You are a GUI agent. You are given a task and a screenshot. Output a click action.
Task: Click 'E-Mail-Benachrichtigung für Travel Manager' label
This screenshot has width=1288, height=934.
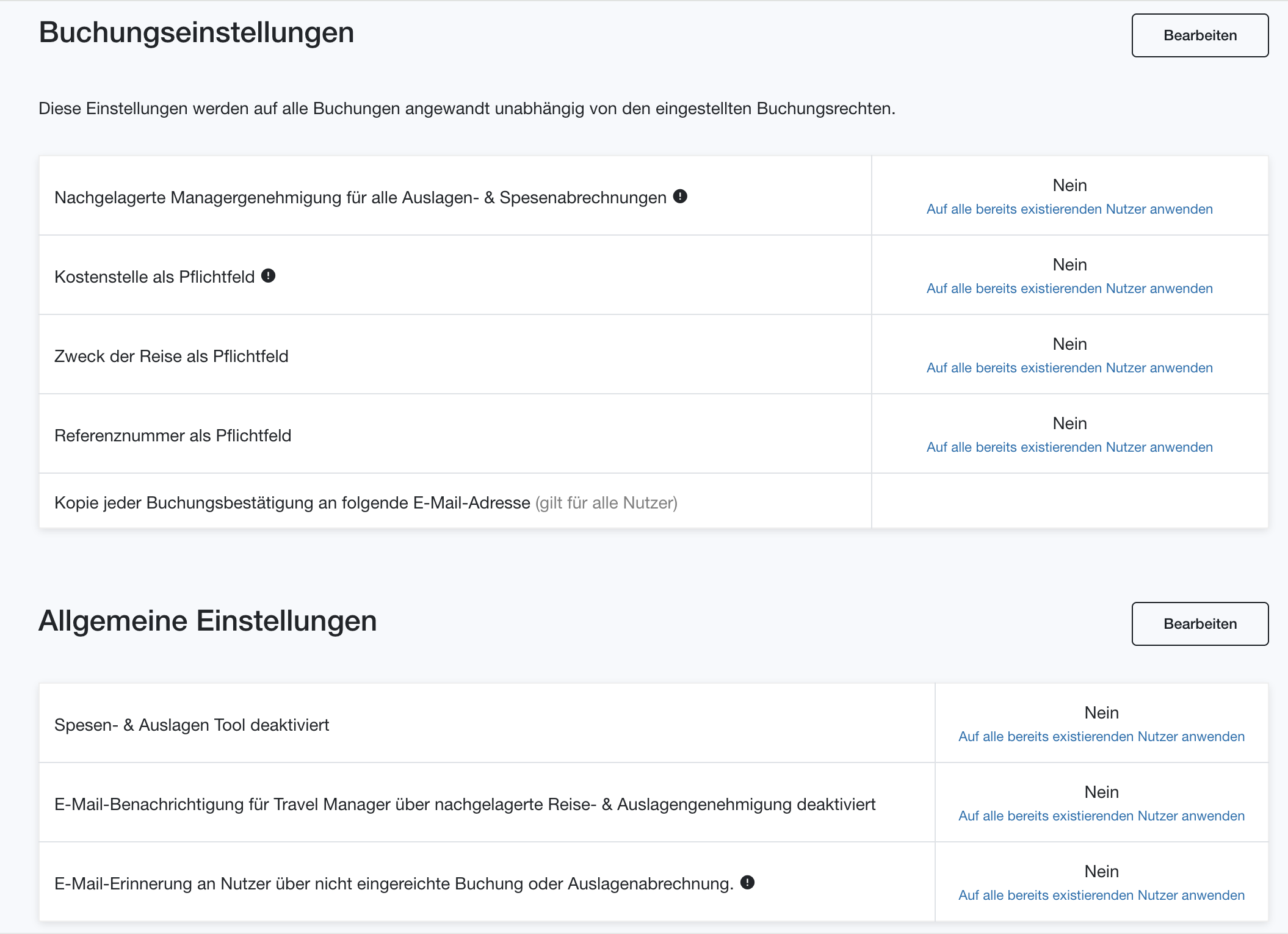point(465,804)
